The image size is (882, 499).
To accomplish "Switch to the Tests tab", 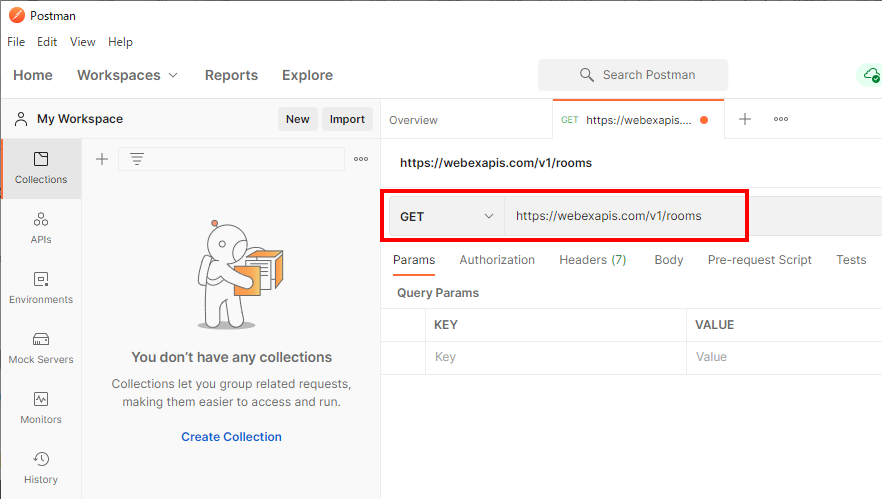I will [851, 260].
